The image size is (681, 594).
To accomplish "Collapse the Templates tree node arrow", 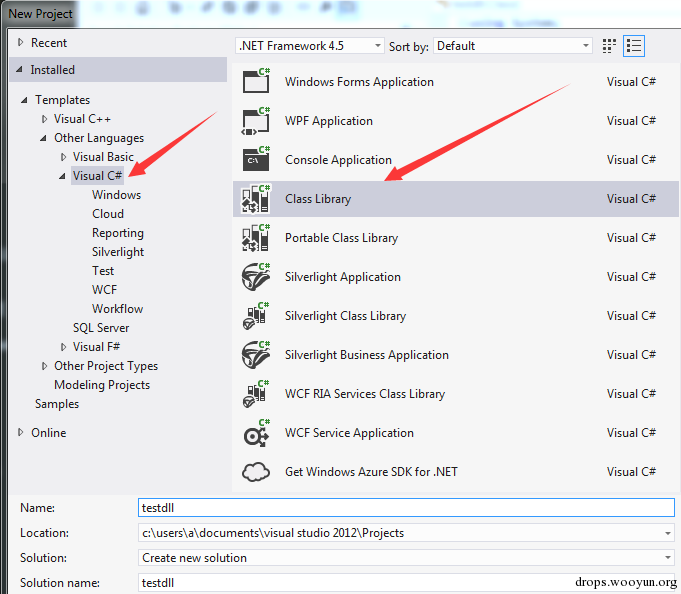I will (x=24, y=100).
